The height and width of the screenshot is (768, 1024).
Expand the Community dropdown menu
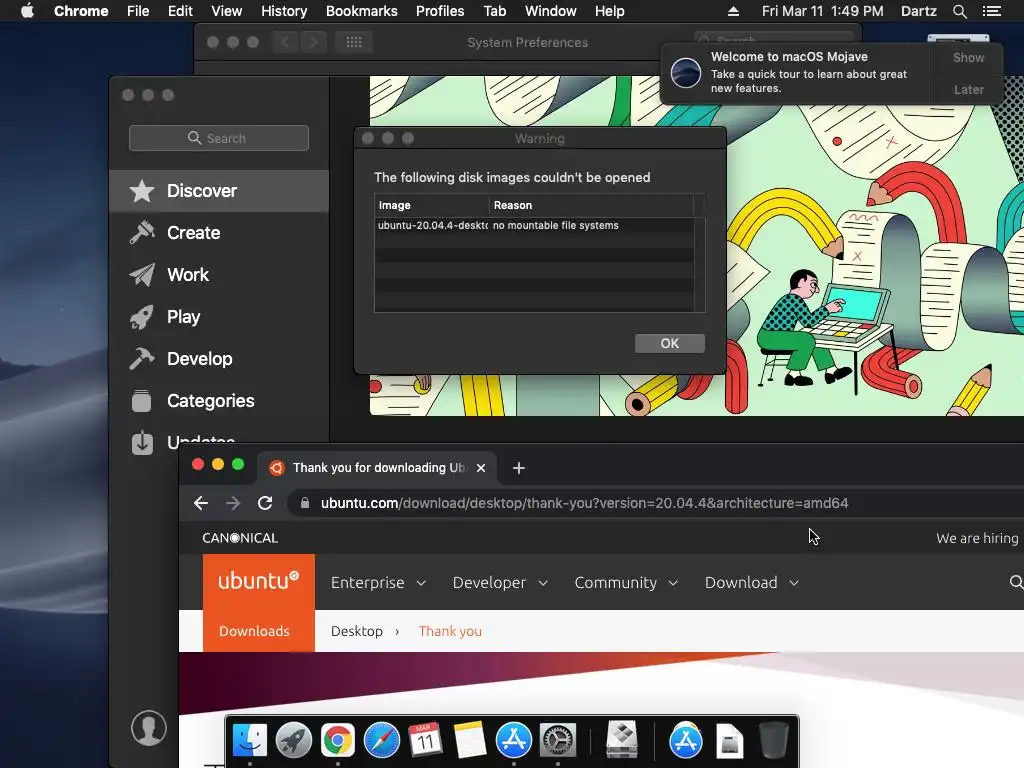point(626,583)
